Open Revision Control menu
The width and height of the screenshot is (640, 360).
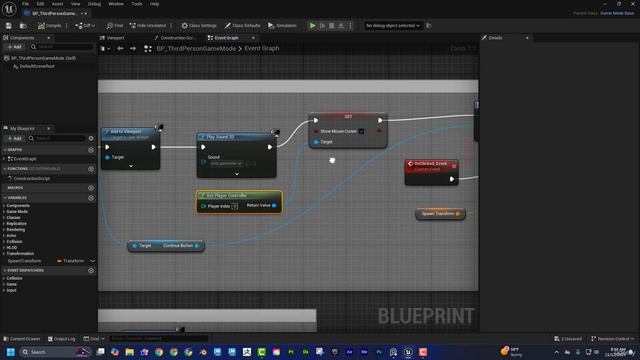(x=613, y=339)
